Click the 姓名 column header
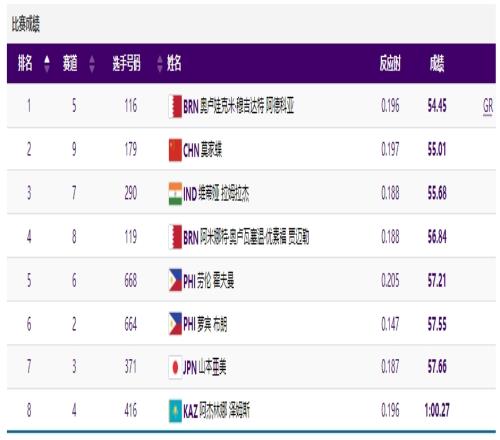Image resolution: width=500 pixels, height=440 pixels. pyautogui.click(x=174, y=63)
